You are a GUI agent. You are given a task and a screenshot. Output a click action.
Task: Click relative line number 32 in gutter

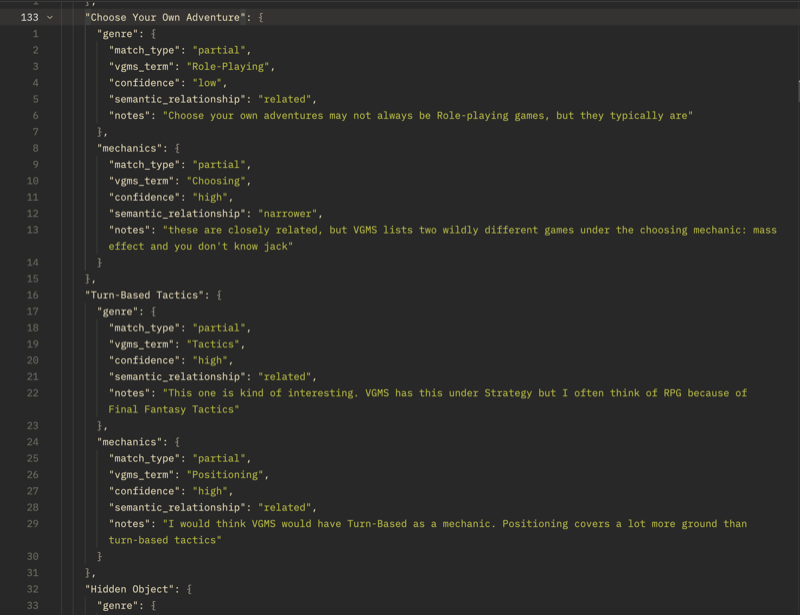(x=33, y=589)
